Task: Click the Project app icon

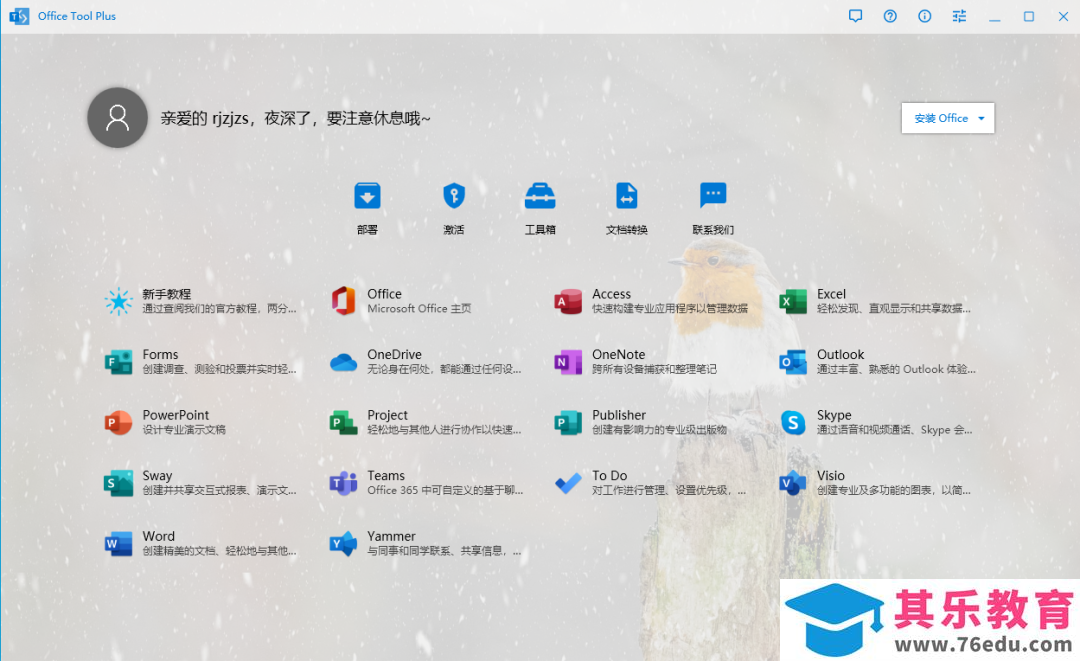Action: 343,422
